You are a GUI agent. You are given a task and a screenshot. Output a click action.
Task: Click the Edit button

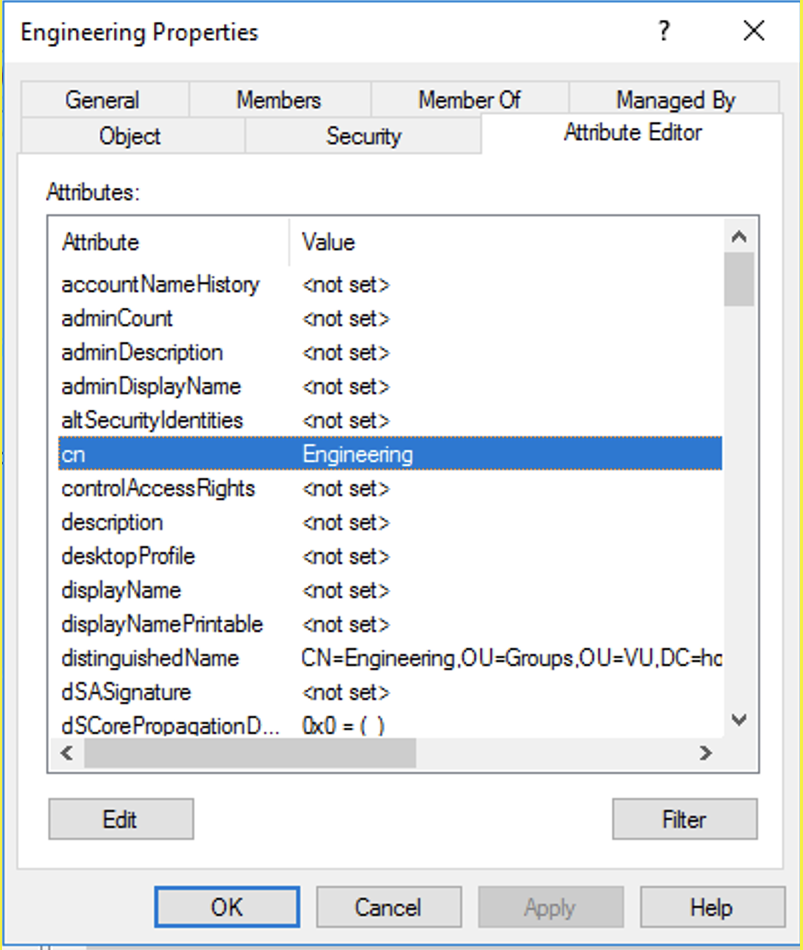[x=120, y=819]
